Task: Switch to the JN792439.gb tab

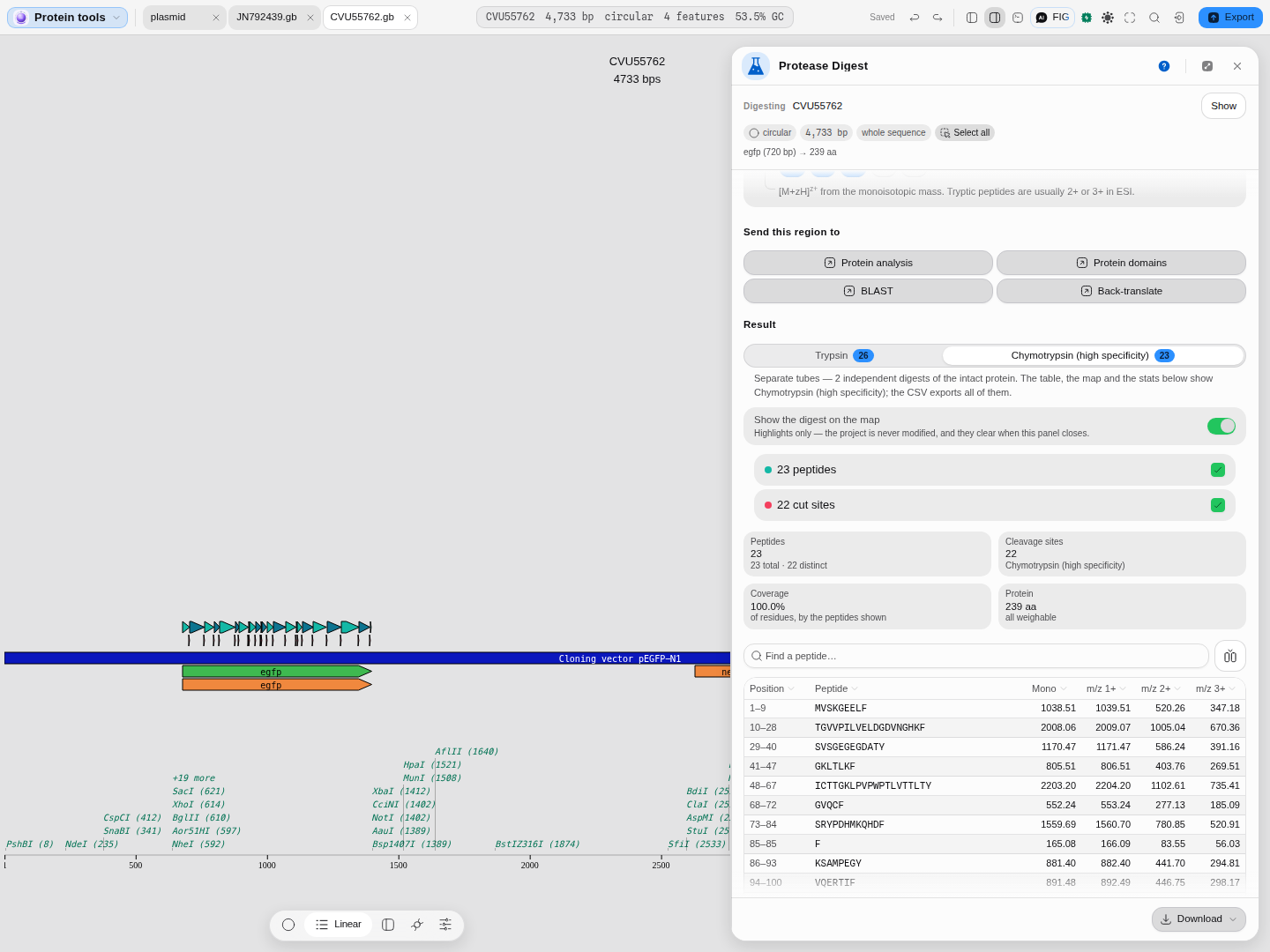Action: pyautogui.click(x=274, y=18)
